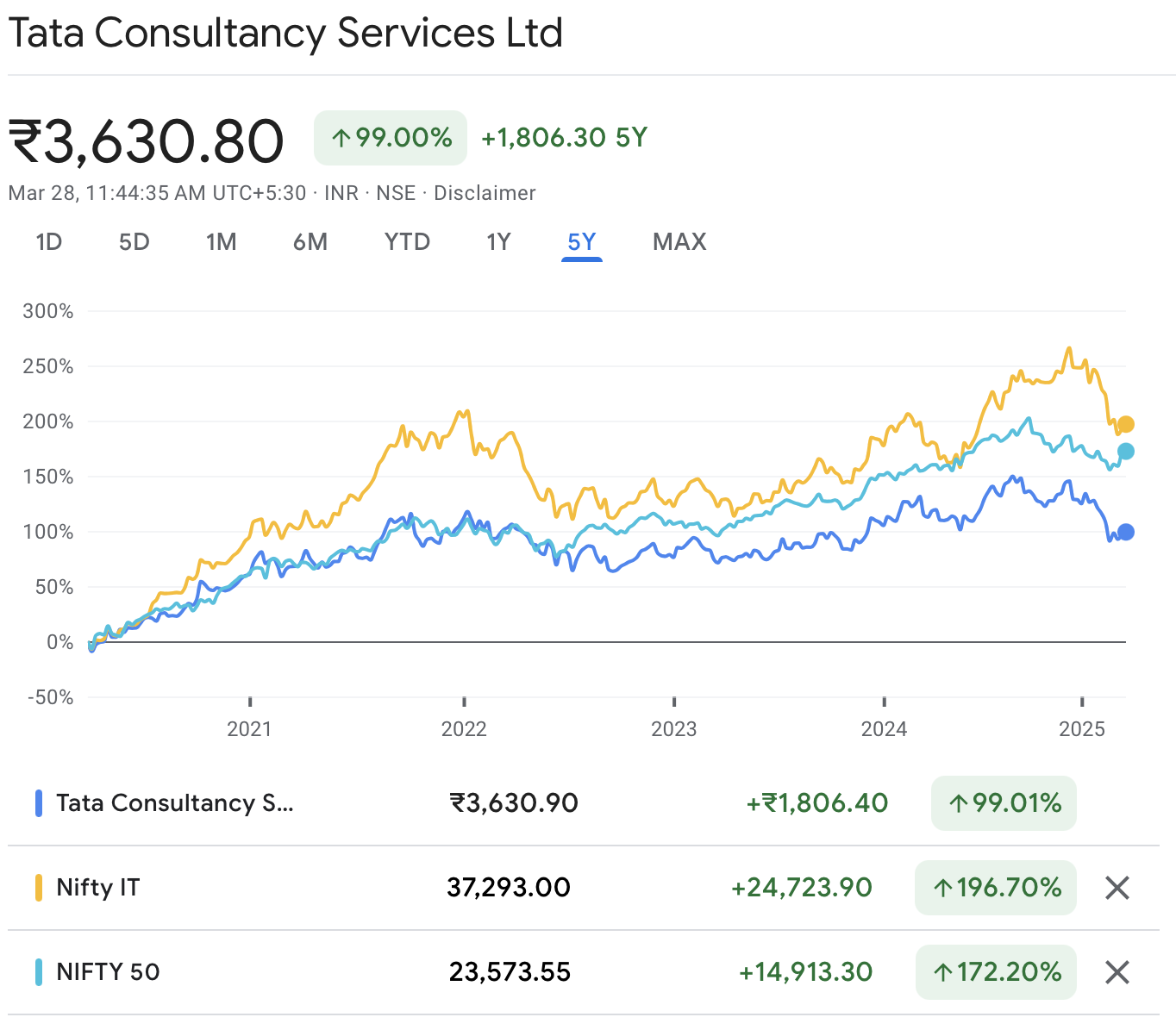Remove NIFTY 50 comparison with X icon
The height and width of the screenshot is (1036, 1176).
point(1117,972)
